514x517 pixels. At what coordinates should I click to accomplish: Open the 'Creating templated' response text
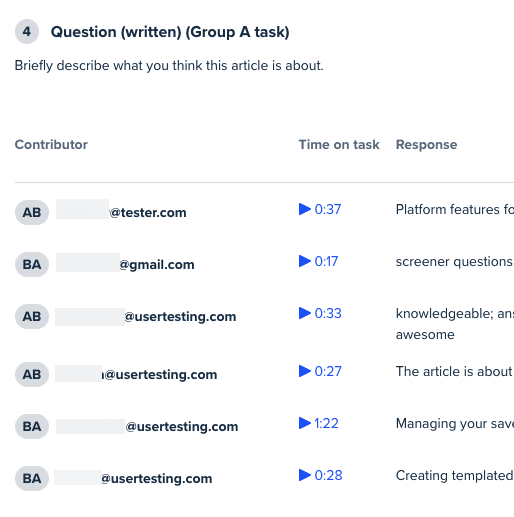click(455, 476)
